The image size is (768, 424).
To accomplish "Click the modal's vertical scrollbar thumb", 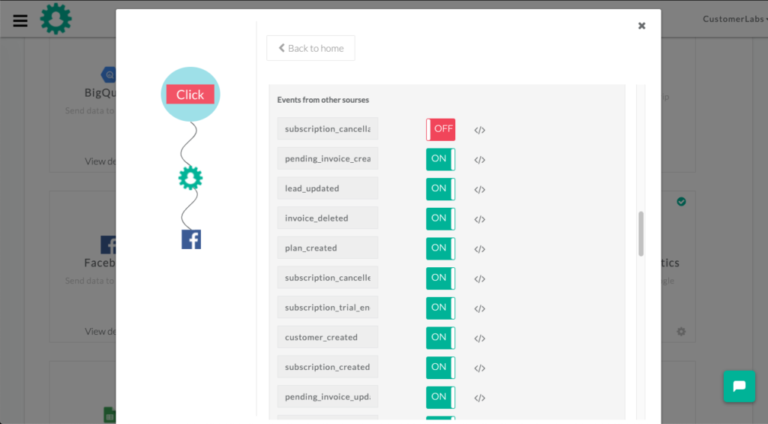I will (641, 234).
